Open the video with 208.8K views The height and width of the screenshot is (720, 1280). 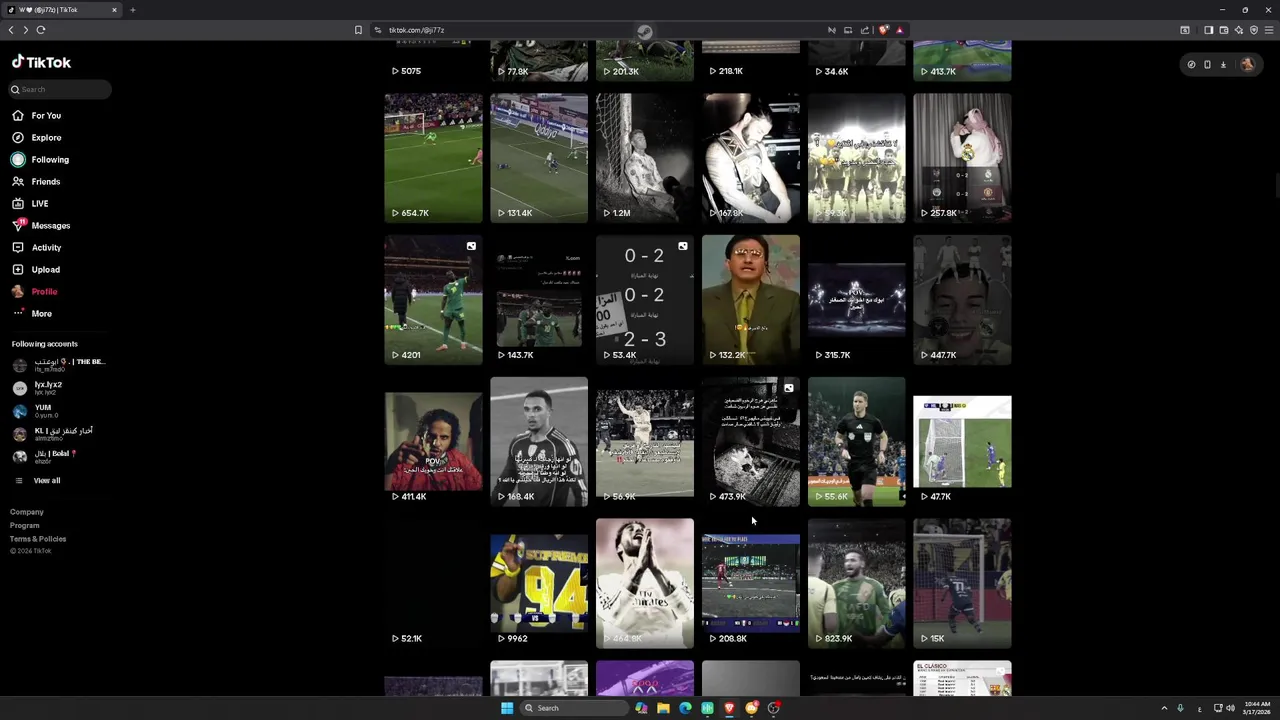751,583
